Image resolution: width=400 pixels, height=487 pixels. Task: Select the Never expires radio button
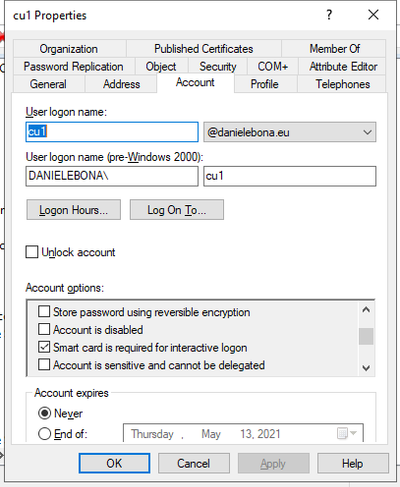click(x=44, y=413)
